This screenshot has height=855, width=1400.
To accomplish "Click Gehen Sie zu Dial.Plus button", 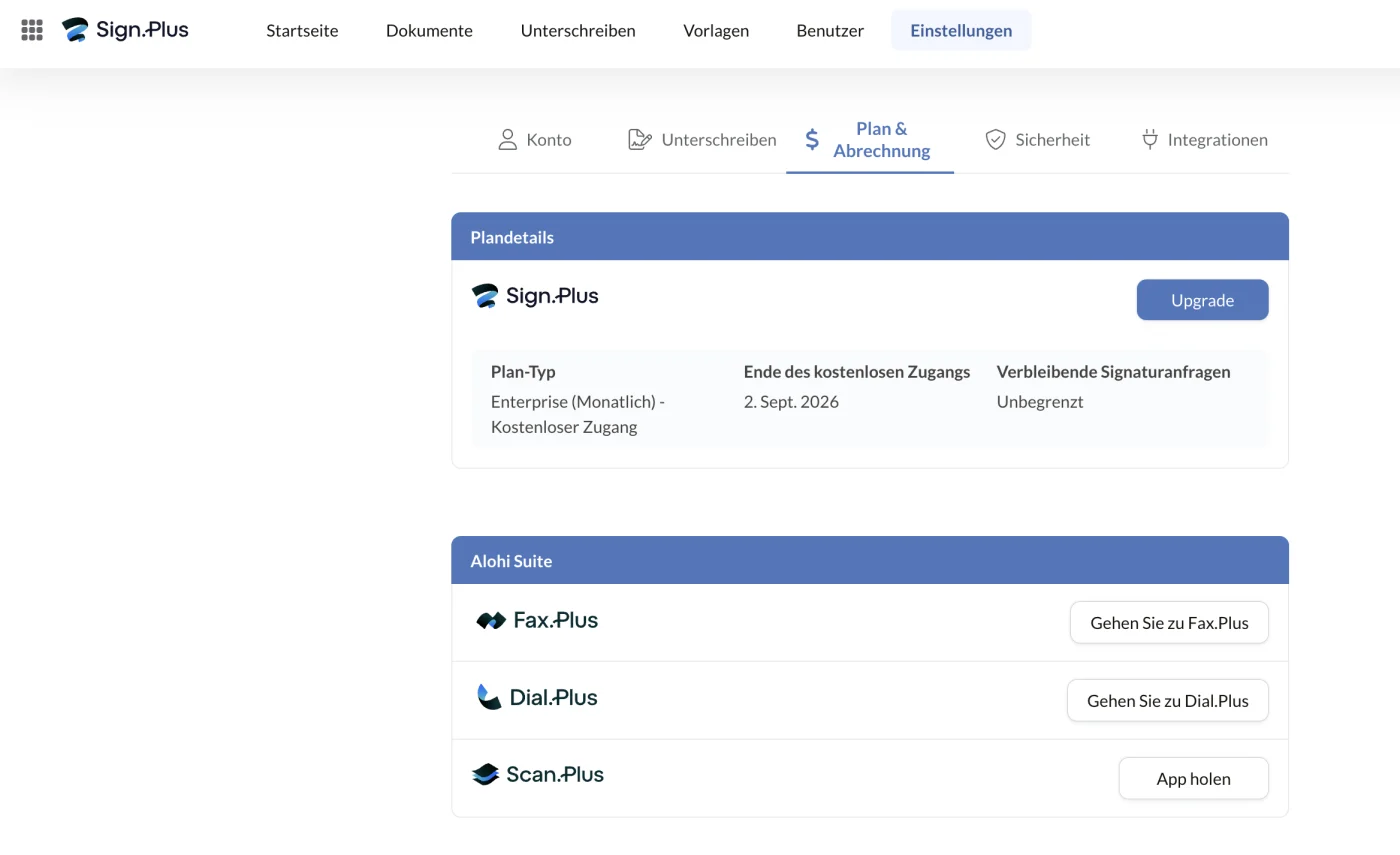I will 1168,701.
